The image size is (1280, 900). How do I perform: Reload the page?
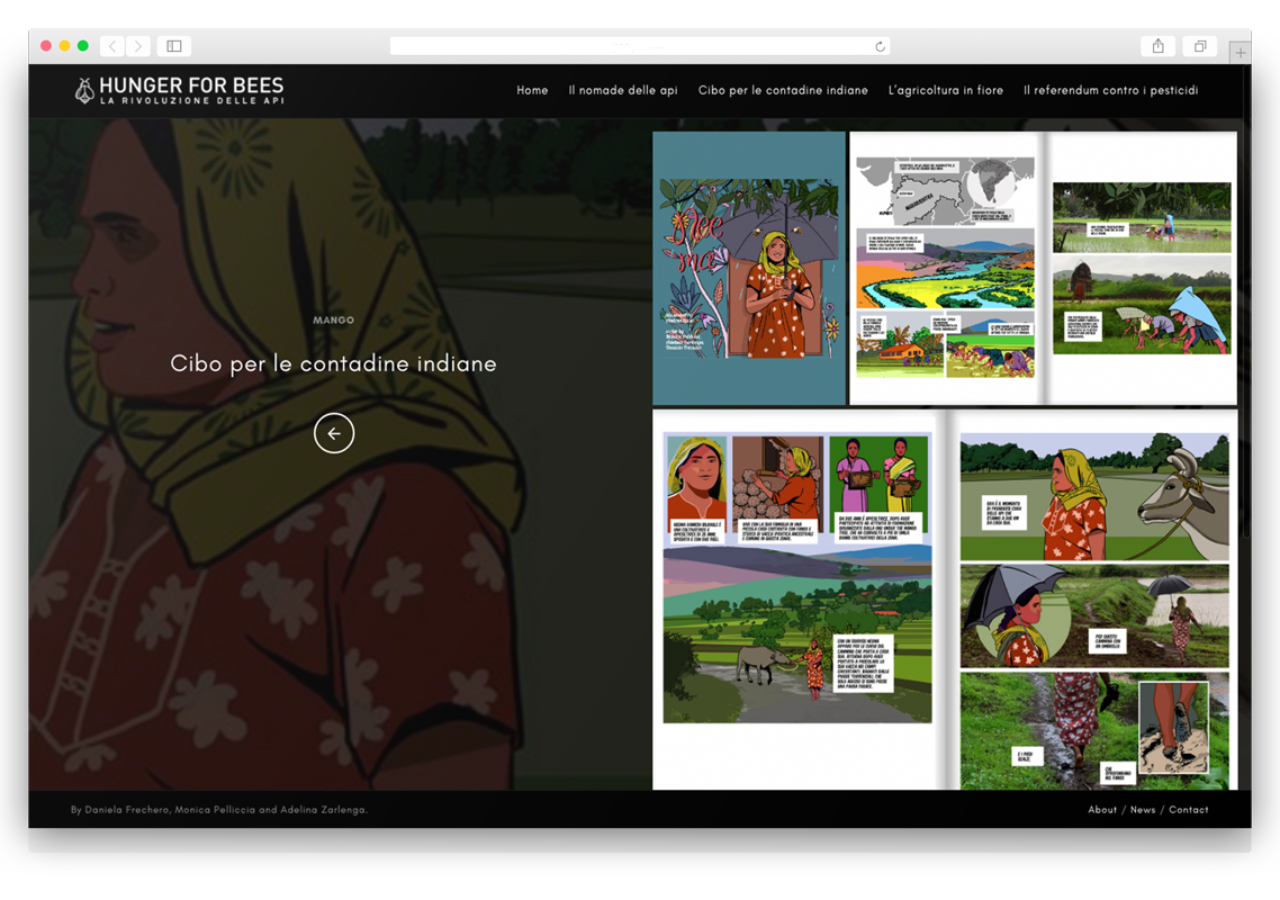(880, 46)
